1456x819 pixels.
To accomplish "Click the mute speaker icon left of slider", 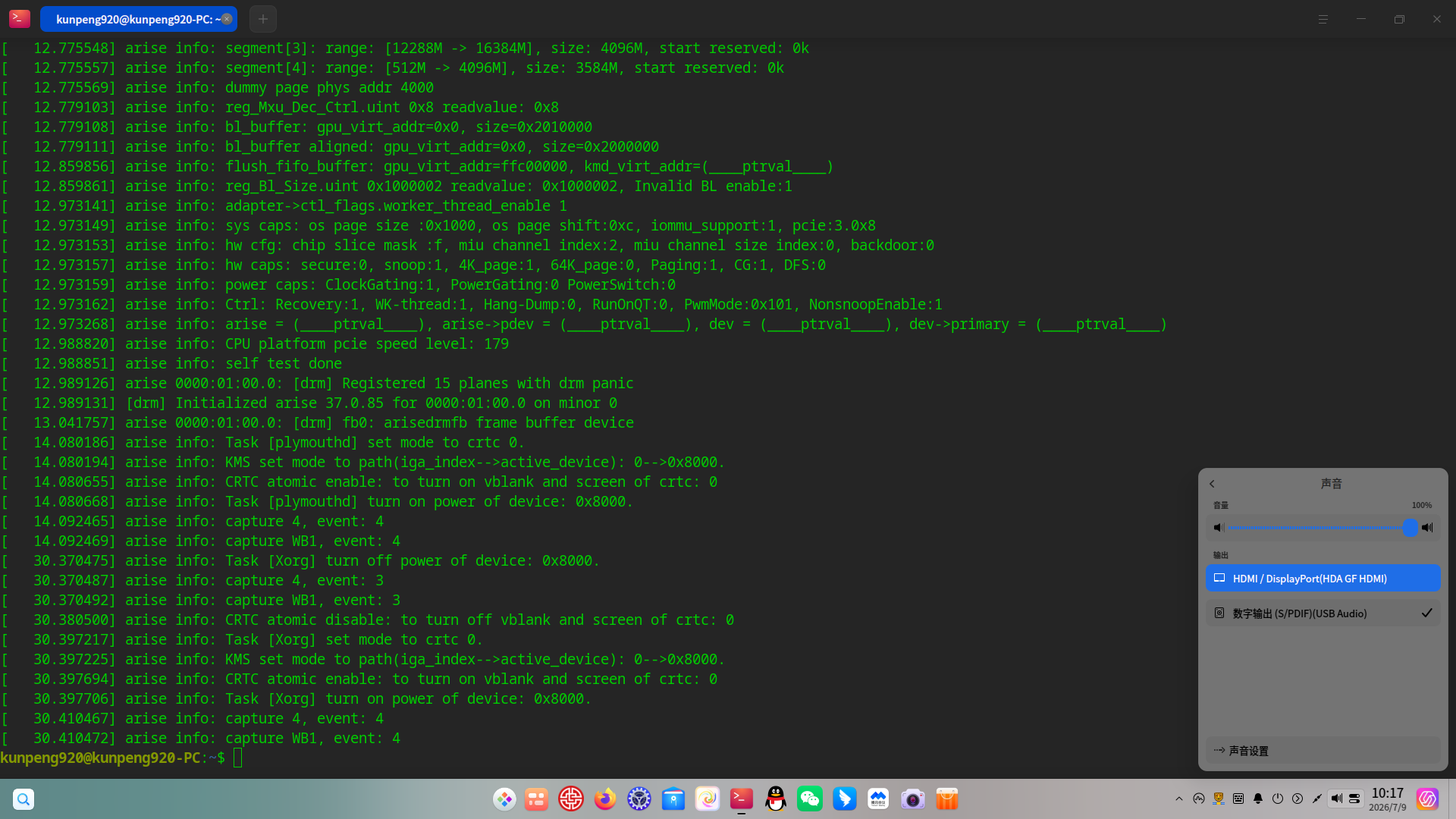I will 1219,528.
